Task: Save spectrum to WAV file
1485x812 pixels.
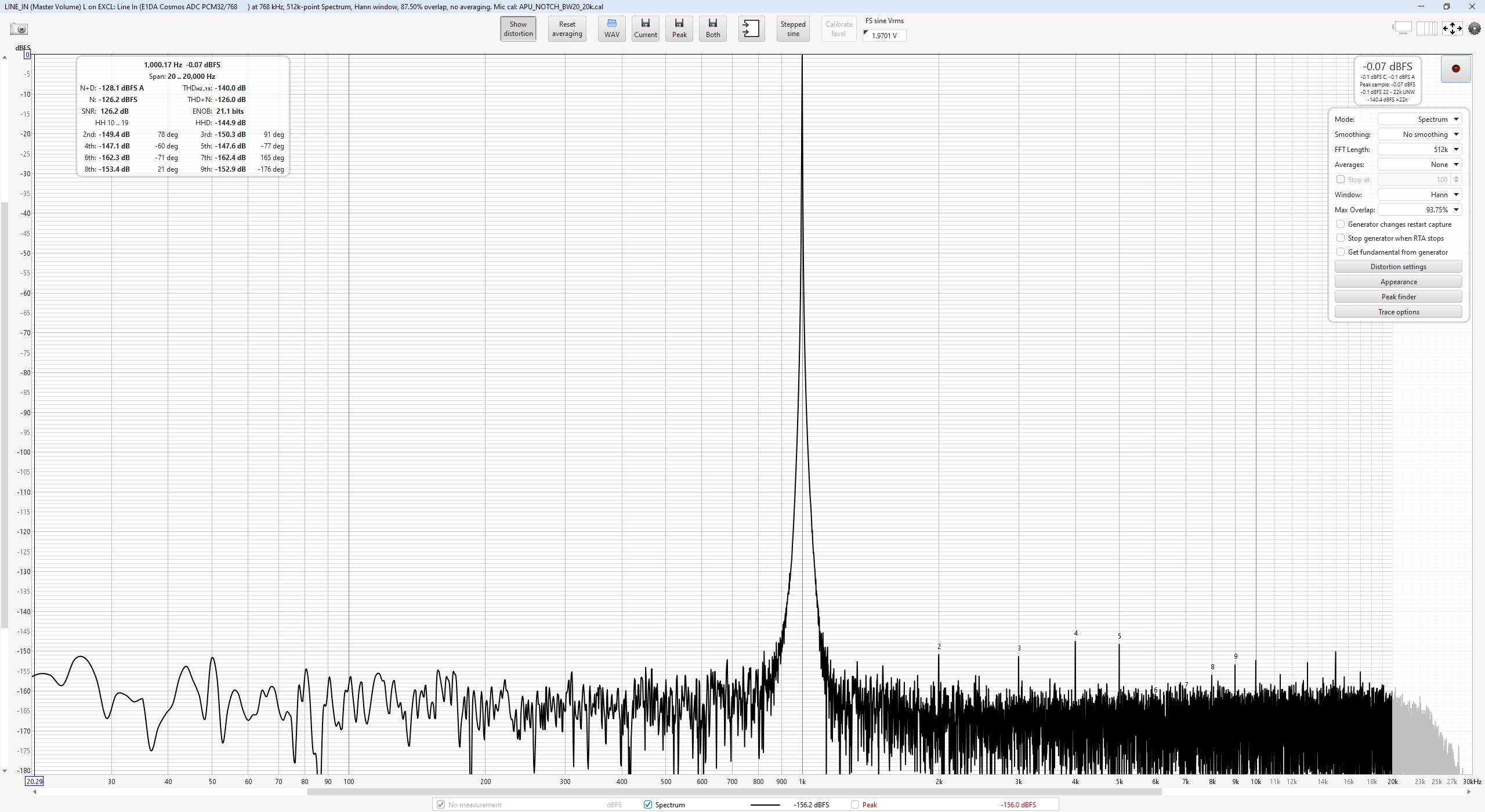Action: coord(611,28)
